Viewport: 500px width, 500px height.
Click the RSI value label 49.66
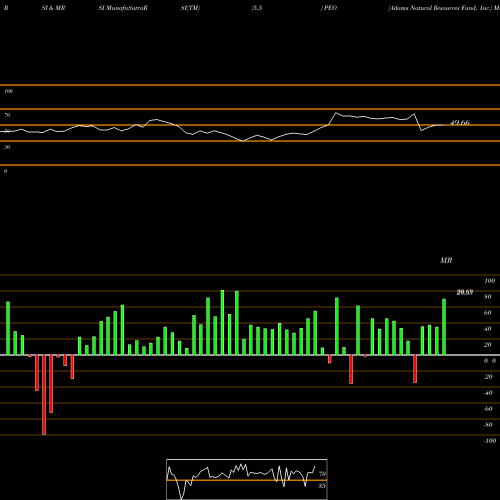(460, 123)
